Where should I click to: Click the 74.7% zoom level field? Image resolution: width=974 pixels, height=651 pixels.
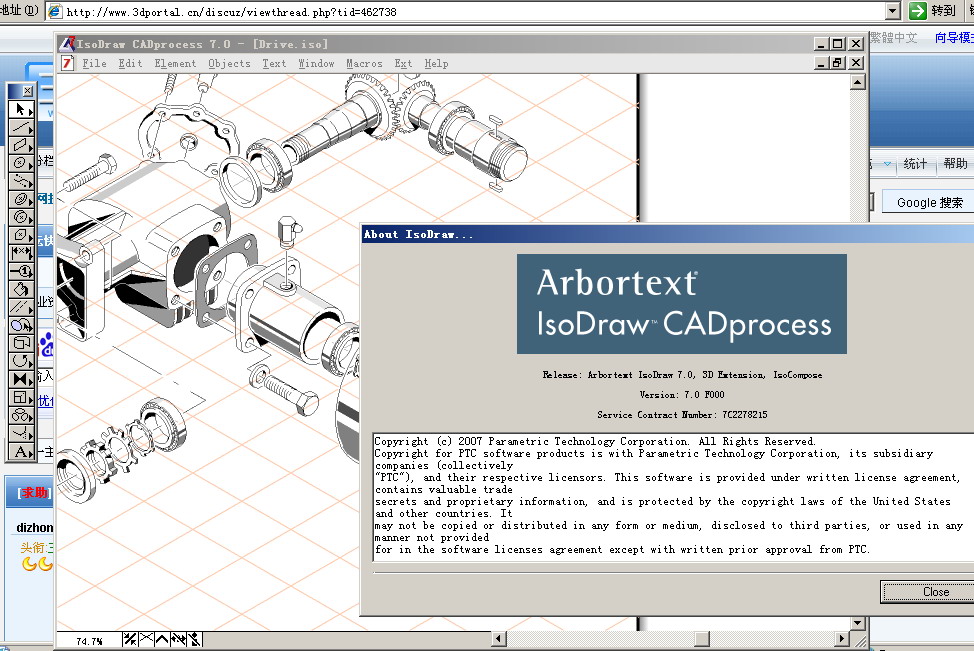(89, 640)
